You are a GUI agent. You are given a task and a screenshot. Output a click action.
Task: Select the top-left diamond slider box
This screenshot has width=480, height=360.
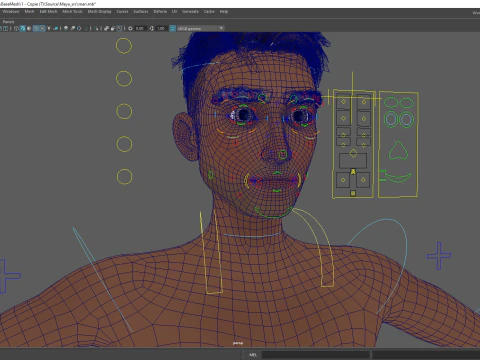pos(343,102)
